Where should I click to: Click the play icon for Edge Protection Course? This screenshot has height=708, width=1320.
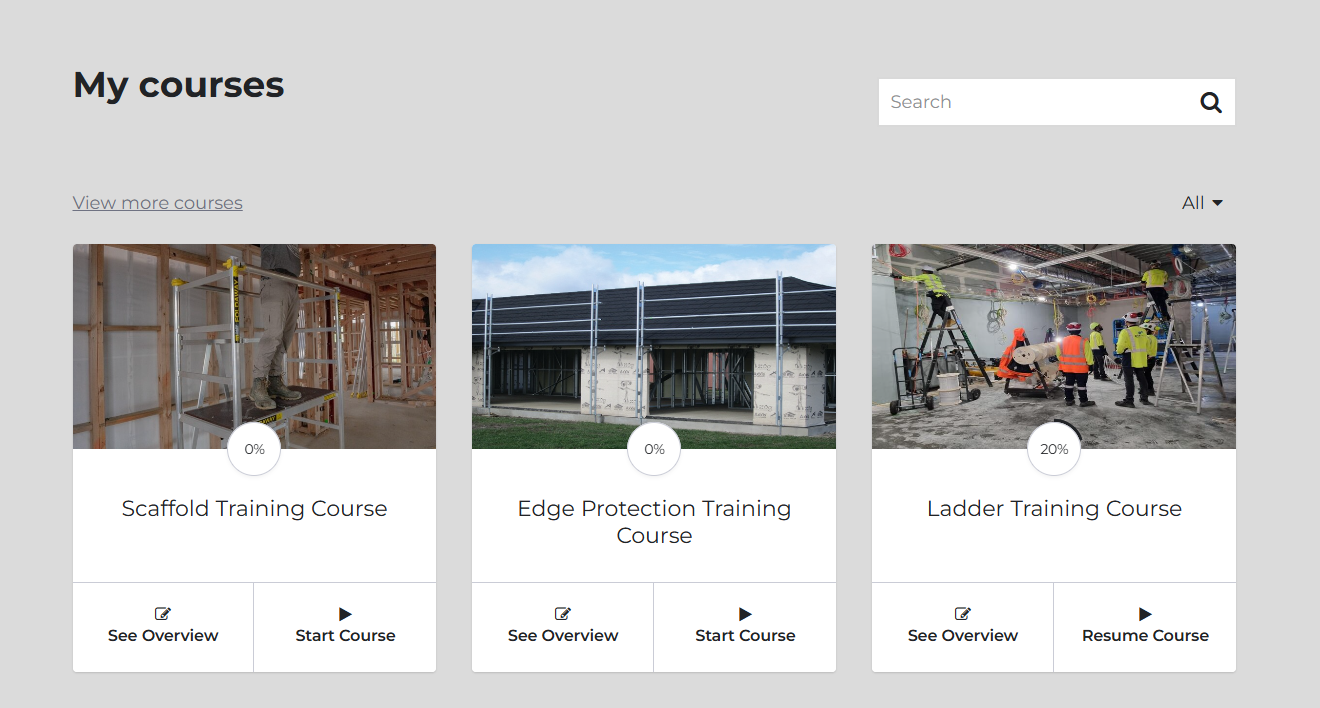tap(745, 614)
